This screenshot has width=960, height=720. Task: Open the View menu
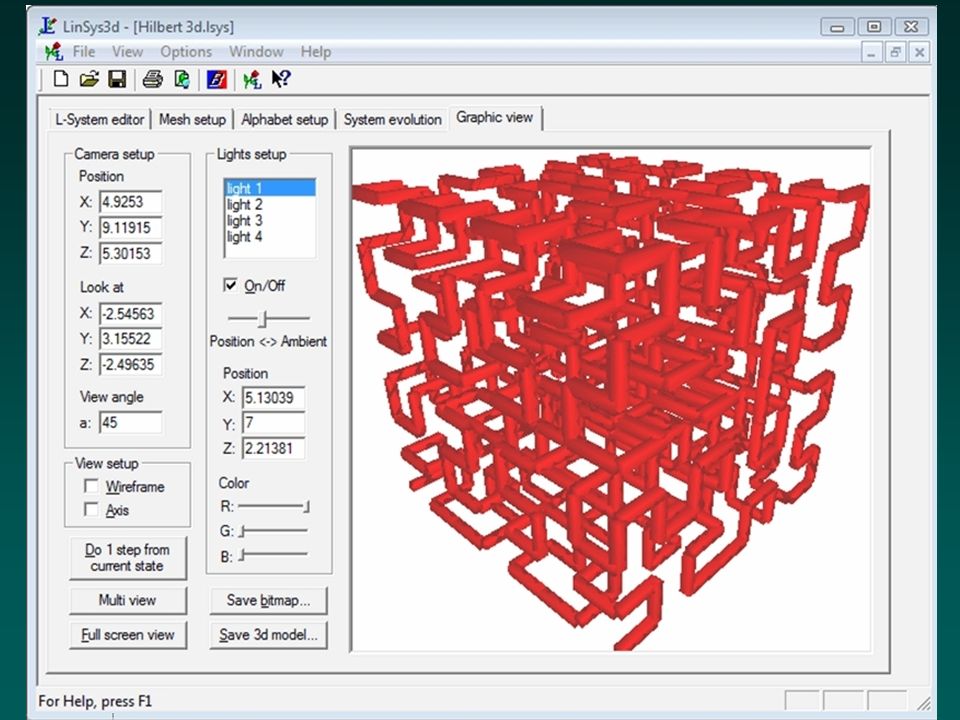click(x=127, y=52)
